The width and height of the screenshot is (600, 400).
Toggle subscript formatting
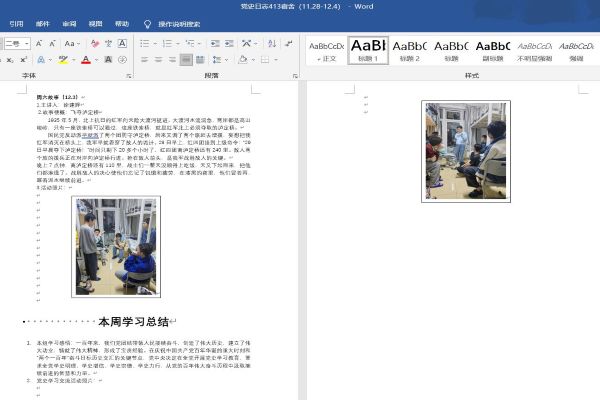[8, 60]
